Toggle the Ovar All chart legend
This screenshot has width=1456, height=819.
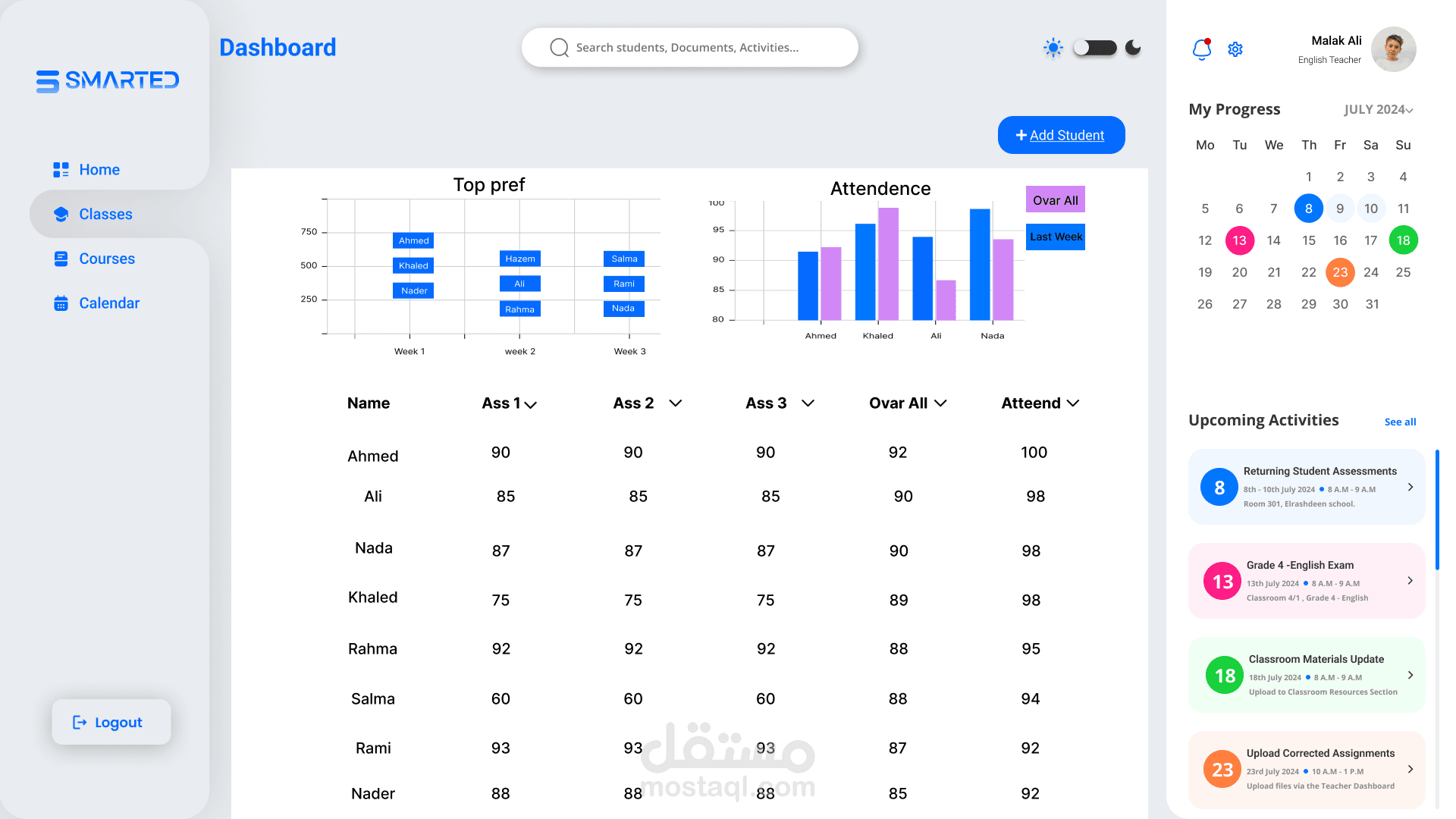click(1055, 200)
